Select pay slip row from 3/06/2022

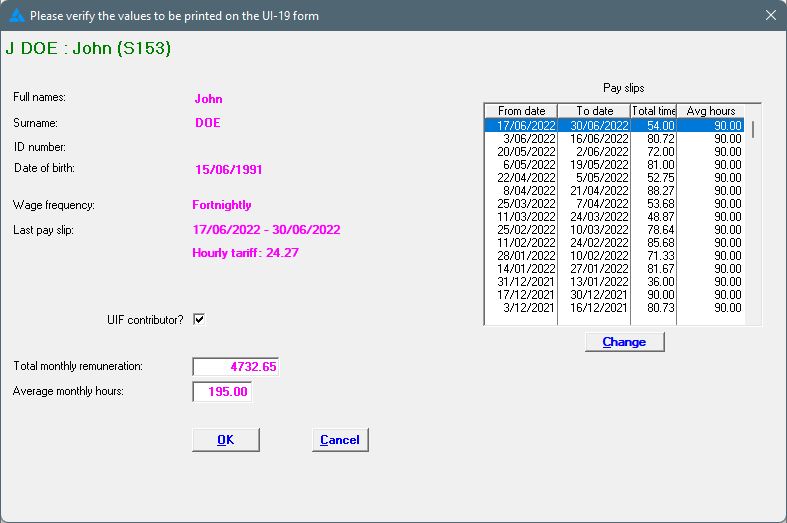point(614,139)
